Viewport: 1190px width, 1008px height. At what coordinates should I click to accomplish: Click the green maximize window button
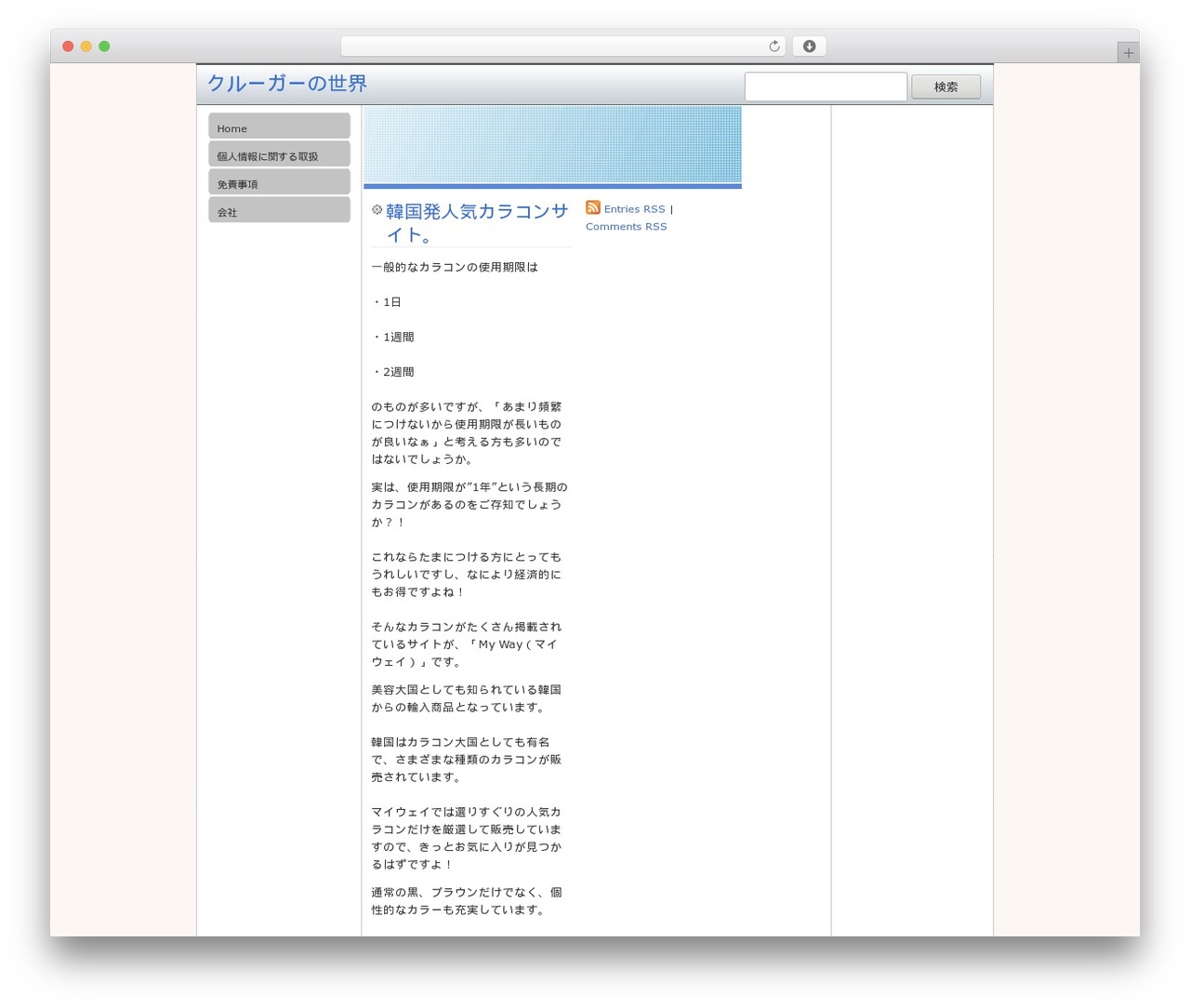(x=104, y=46)
